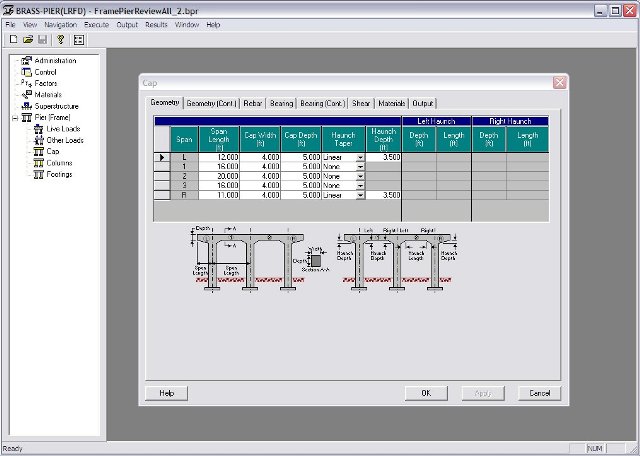640x456 pixels.
Task: Click the tree view toolbar icon
Action: (x=79, y=40)
